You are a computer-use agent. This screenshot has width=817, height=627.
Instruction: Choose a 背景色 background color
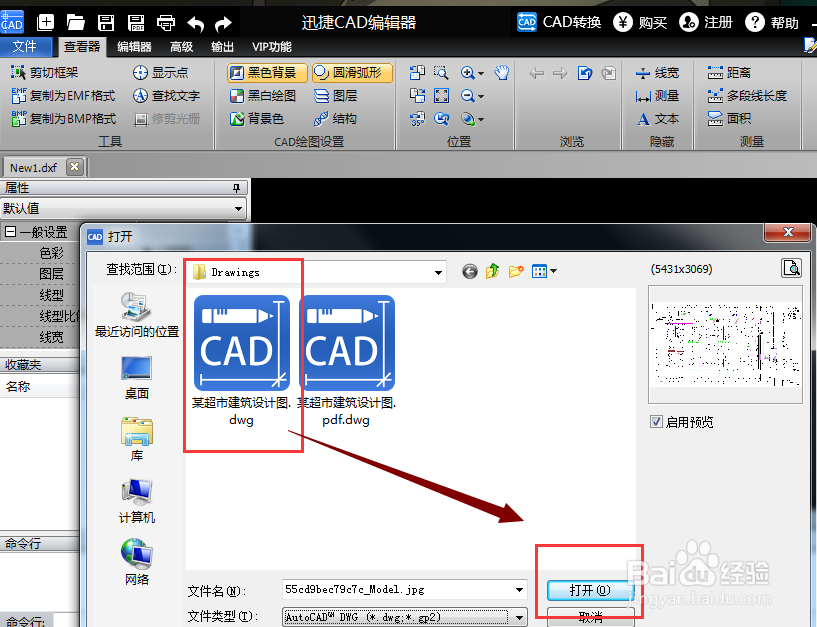pyautogui.click(x=257, y=118)
